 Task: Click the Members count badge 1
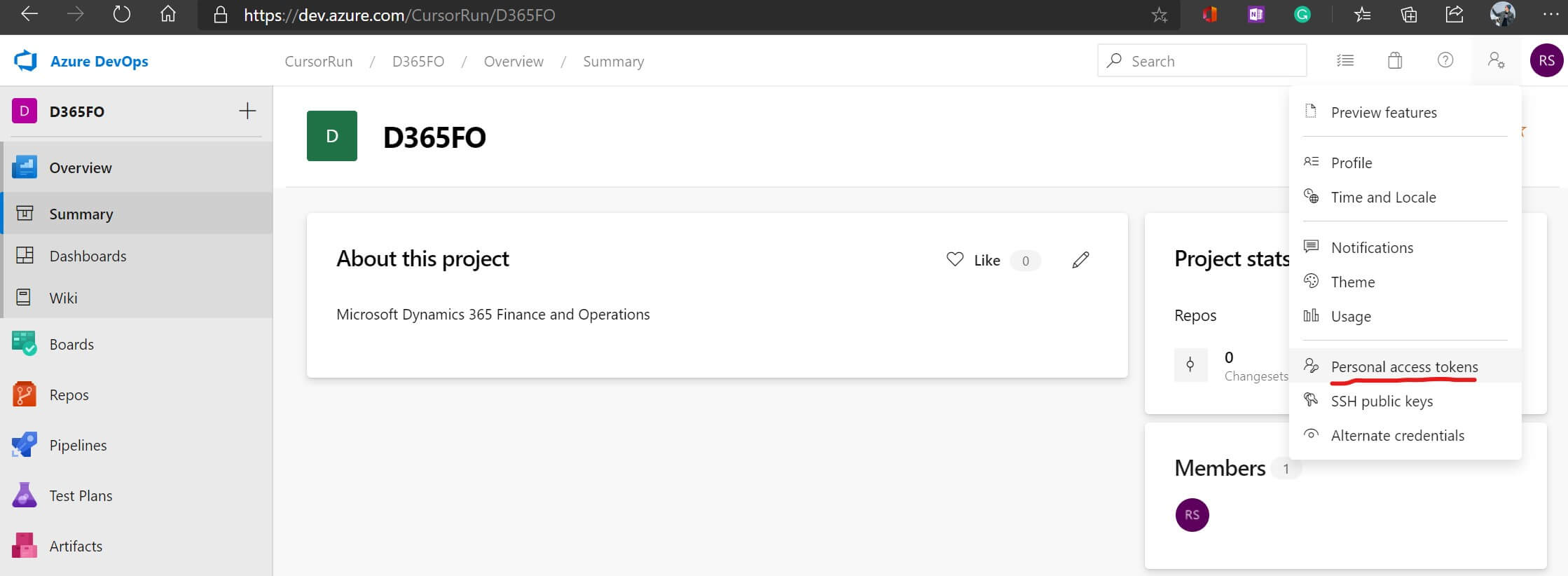coord(1286,469)
